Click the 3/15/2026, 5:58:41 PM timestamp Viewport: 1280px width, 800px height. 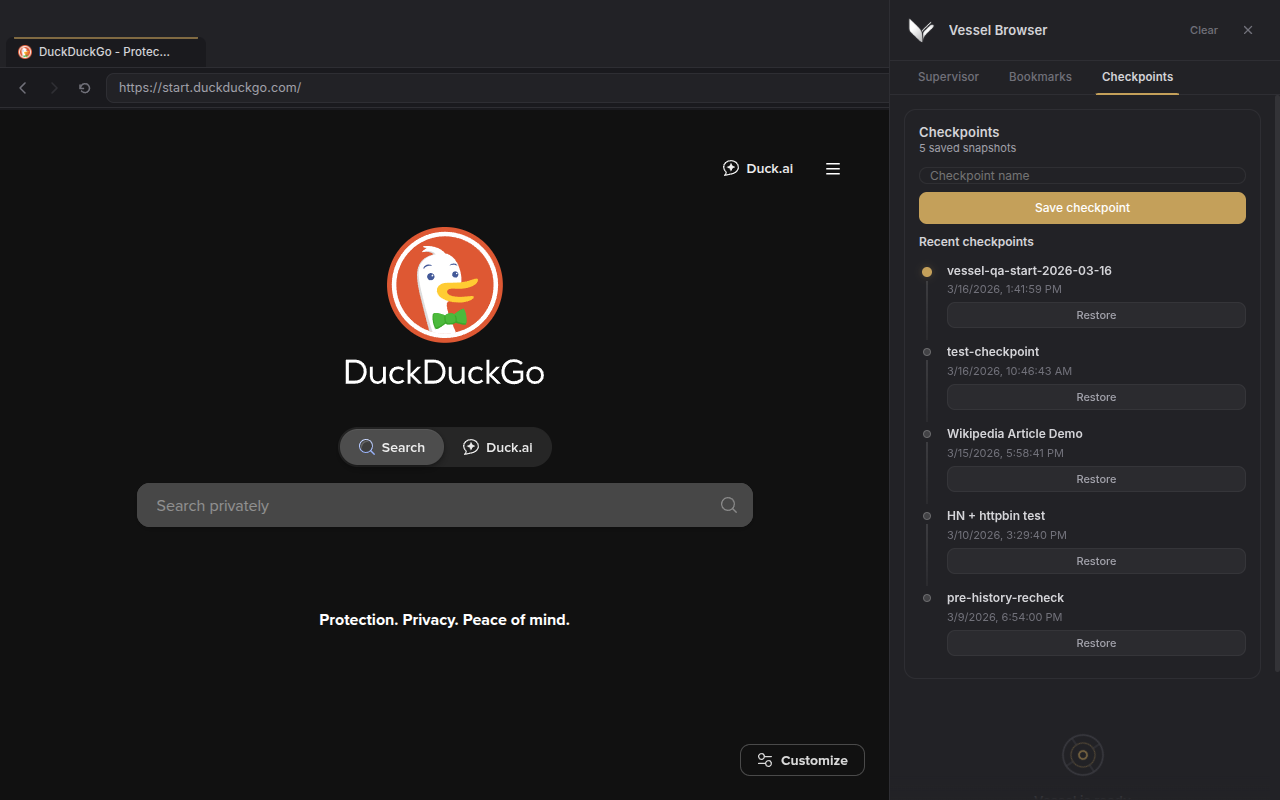click(1005, 453)
